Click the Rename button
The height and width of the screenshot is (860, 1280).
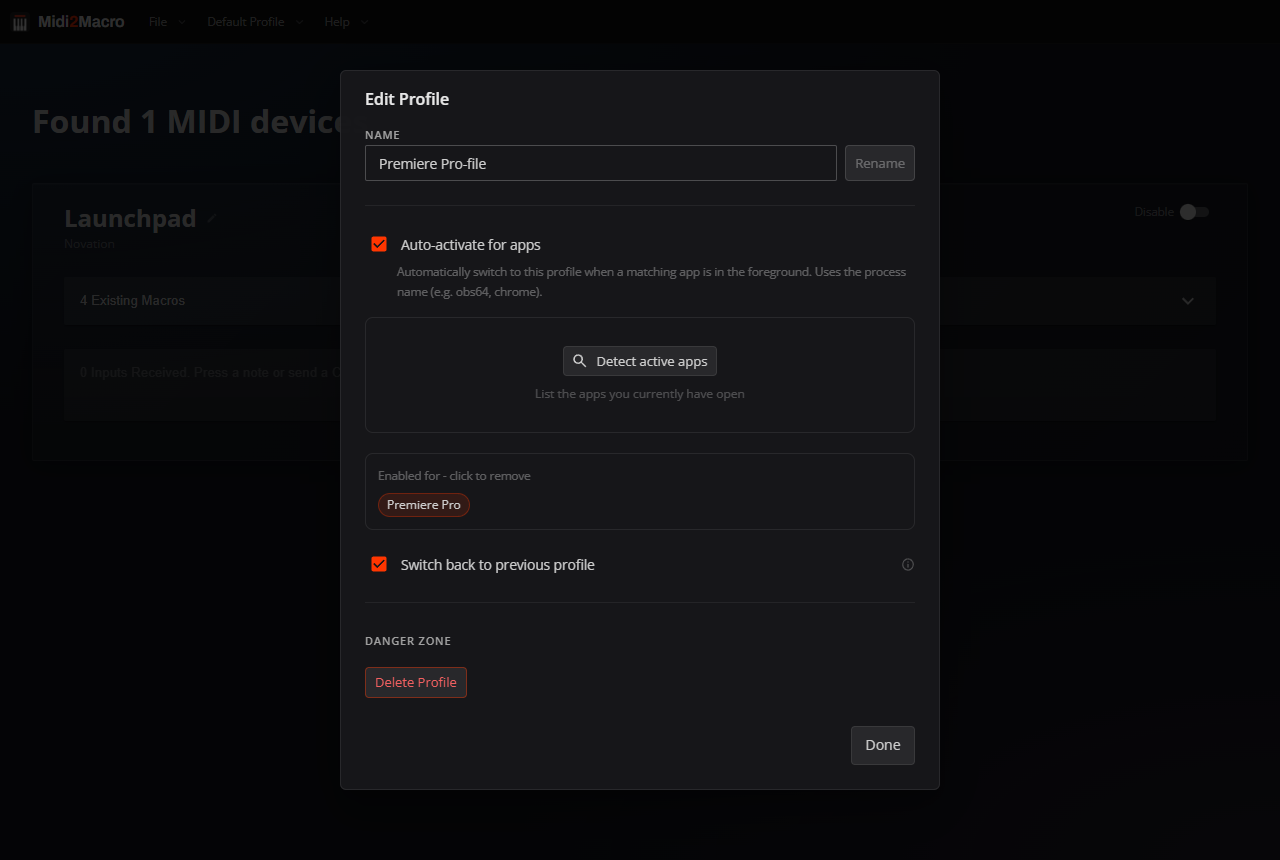pos(880,163)
